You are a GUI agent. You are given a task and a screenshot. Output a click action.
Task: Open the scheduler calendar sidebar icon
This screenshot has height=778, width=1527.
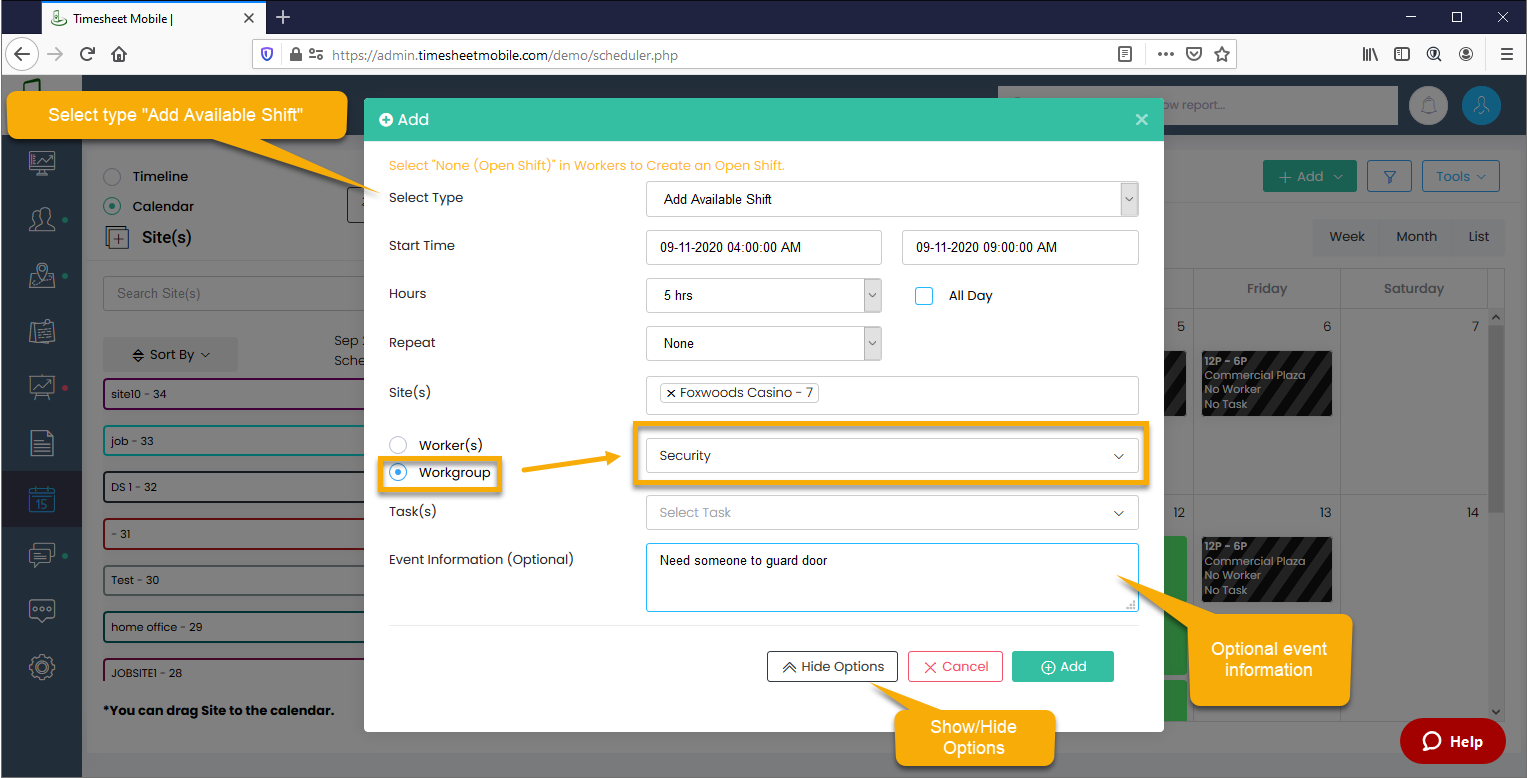[x=42, y=498]
